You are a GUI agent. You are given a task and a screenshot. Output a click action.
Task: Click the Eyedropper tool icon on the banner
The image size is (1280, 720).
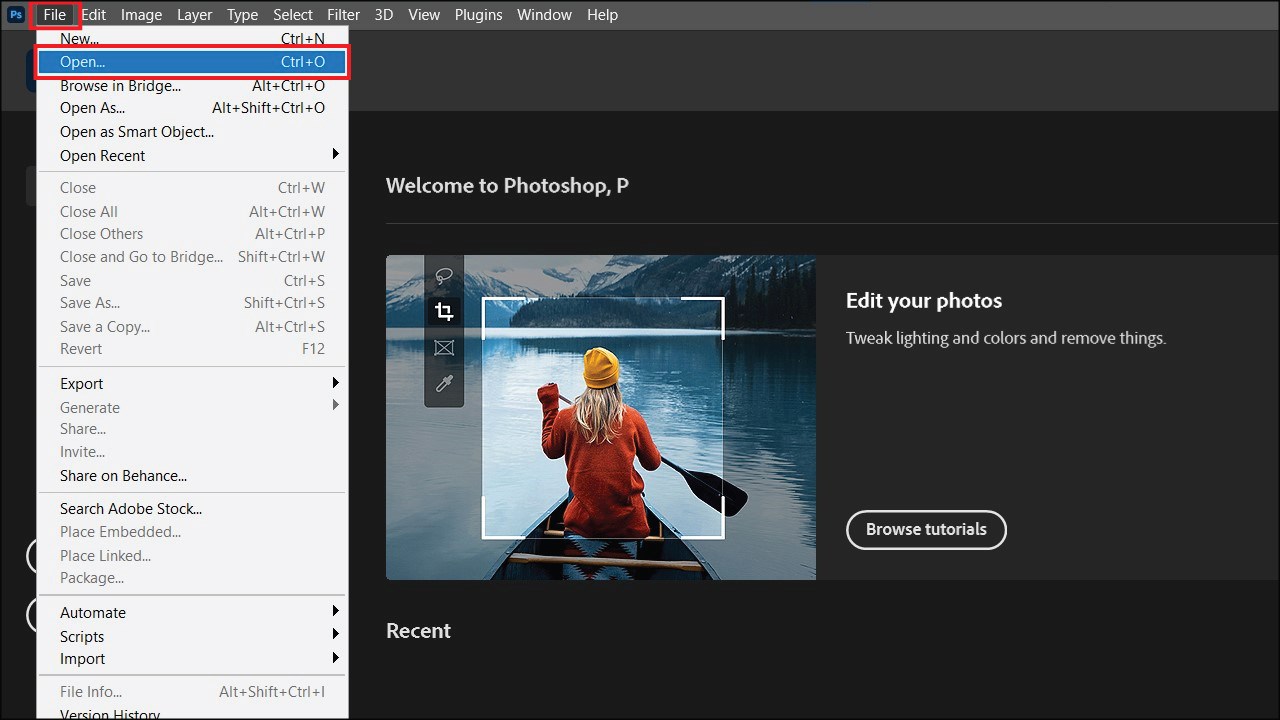[x=444, y=383]
